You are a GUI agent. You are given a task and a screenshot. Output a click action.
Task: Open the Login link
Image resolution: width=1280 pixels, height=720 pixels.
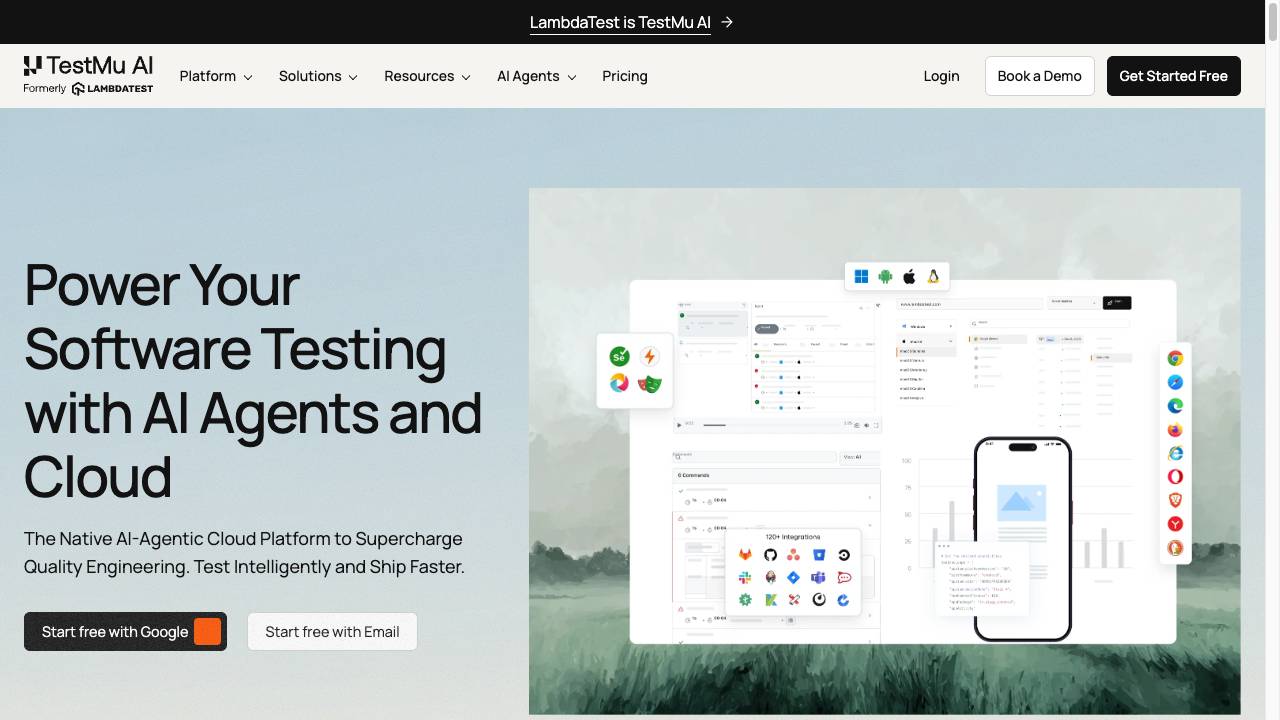[x=941, y=76]
